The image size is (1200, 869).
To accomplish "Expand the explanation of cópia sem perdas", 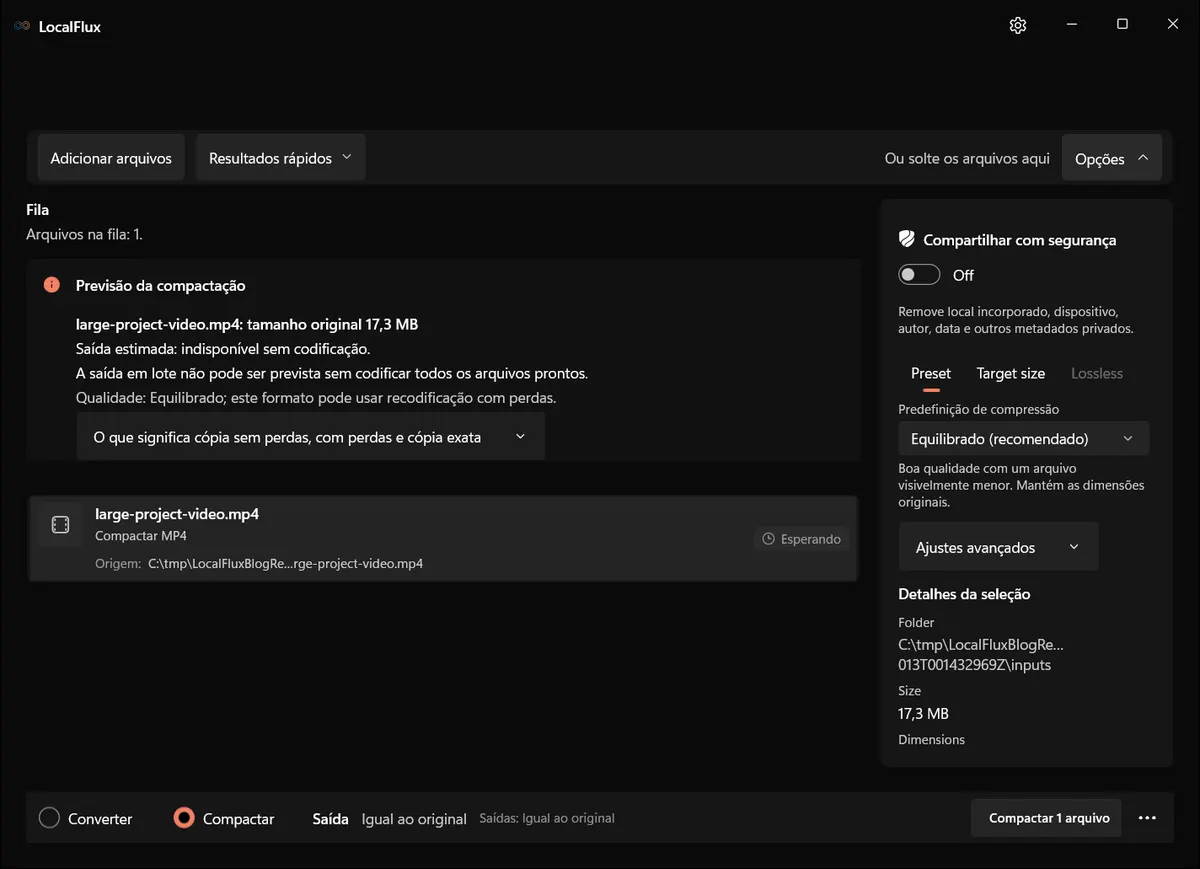I will (310, 437).
